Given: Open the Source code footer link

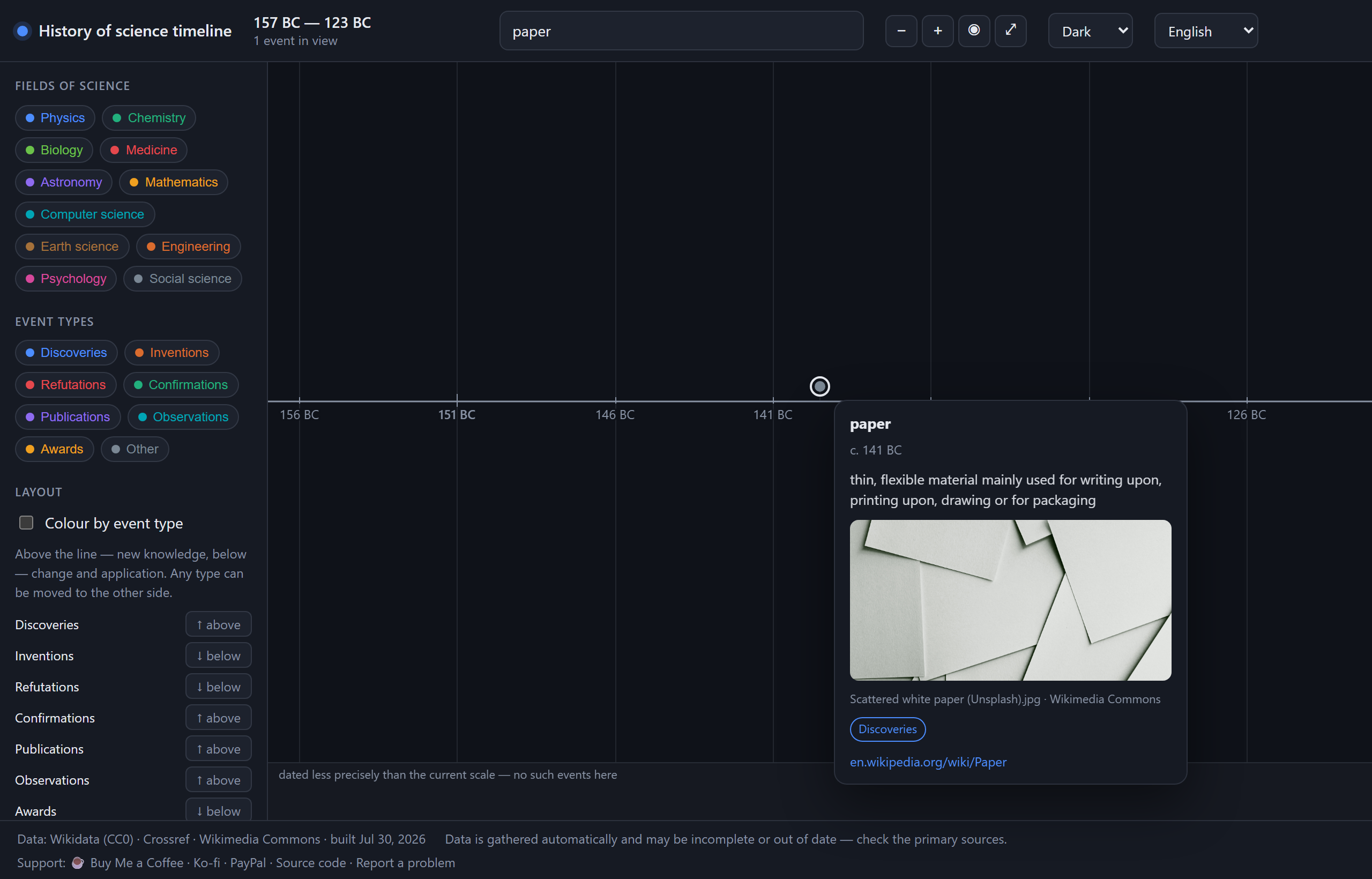Looking at the screenshot, I should point(311,862).
